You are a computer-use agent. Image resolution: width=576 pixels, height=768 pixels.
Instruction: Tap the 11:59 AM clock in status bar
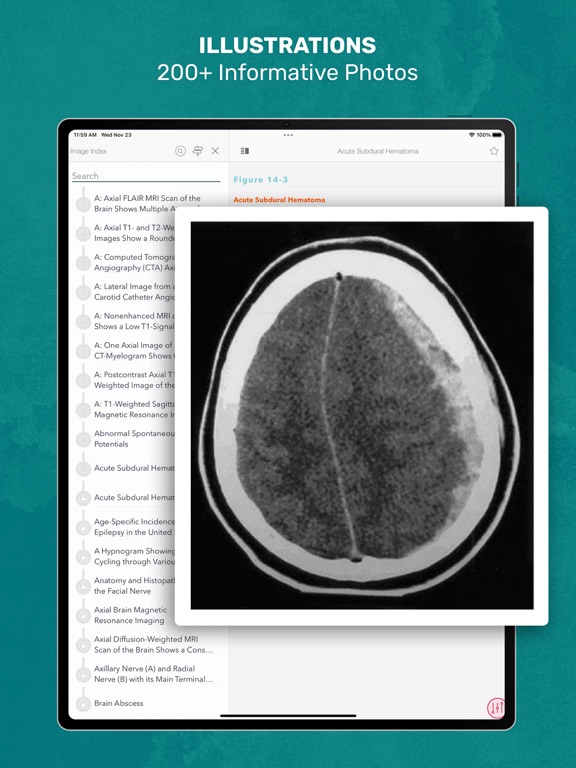(x=85, y=135)
